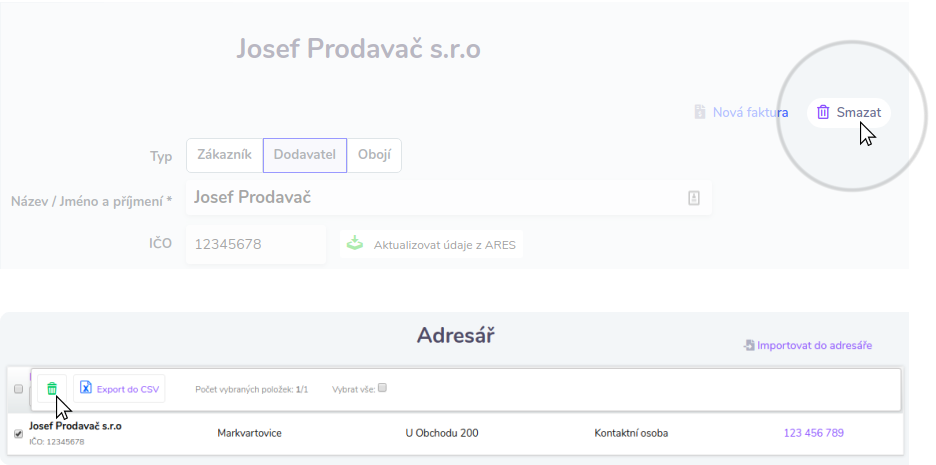Click the Kontaktní osoba cell

coord(631,433)
